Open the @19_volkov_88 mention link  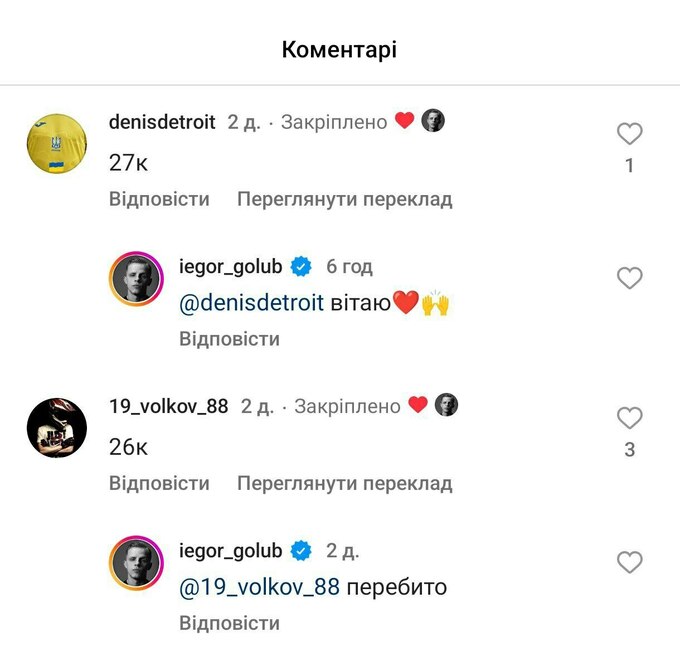click(259, 587)
